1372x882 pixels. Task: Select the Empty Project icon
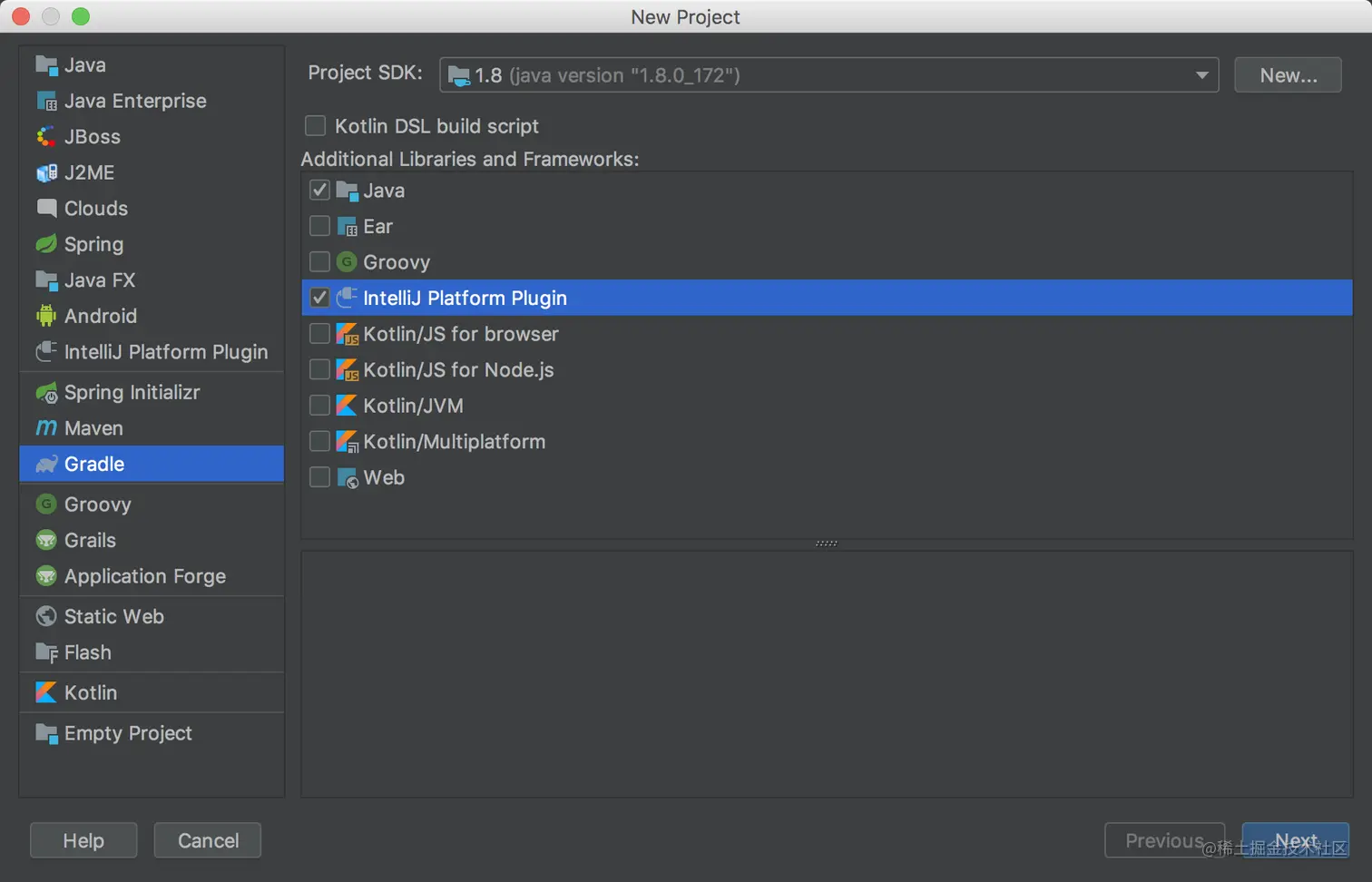pyautogui.click(x=46, y=733)
